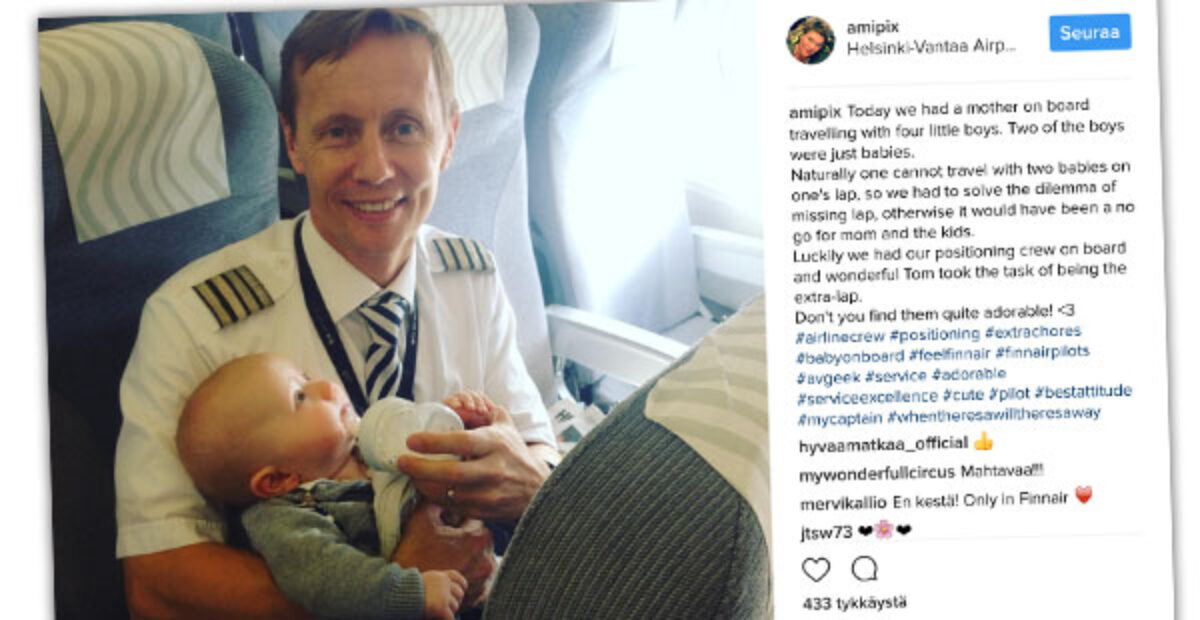
Task: Open the #serviceexcellence hashtag
Action: click(868, 398)
